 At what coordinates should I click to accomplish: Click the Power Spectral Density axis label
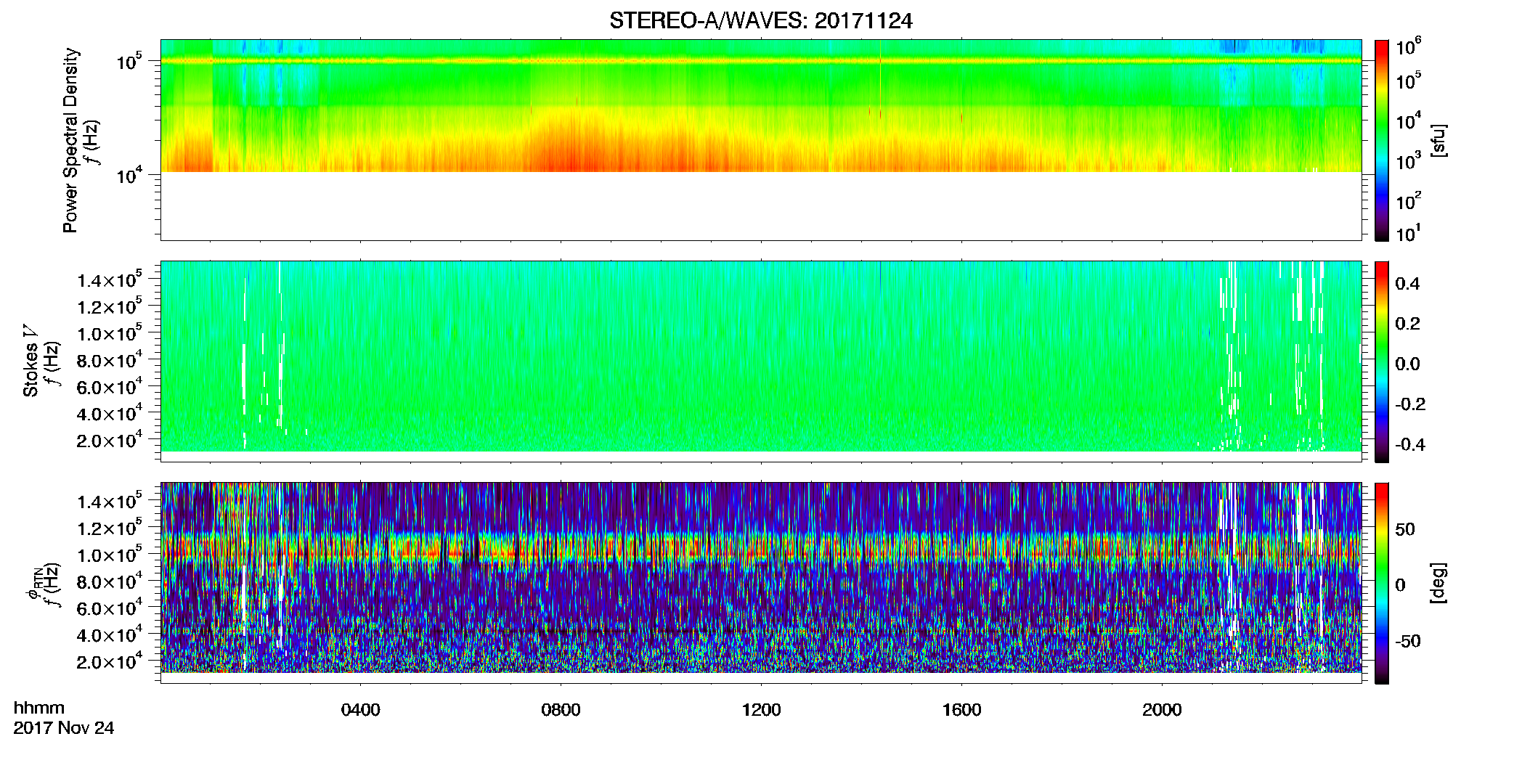[x=70, y=140]
